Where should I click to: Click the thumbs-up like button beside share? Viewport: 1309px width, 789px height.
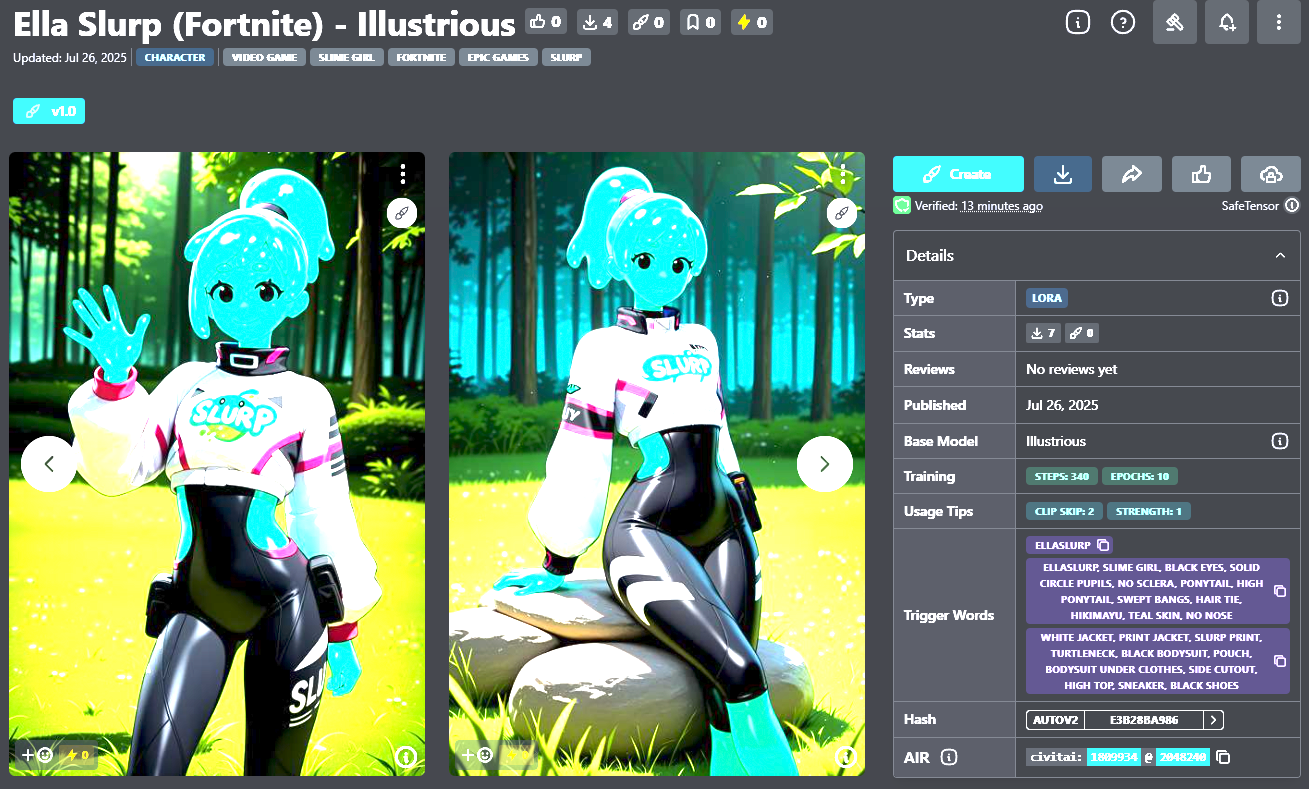pos(1201,174)
